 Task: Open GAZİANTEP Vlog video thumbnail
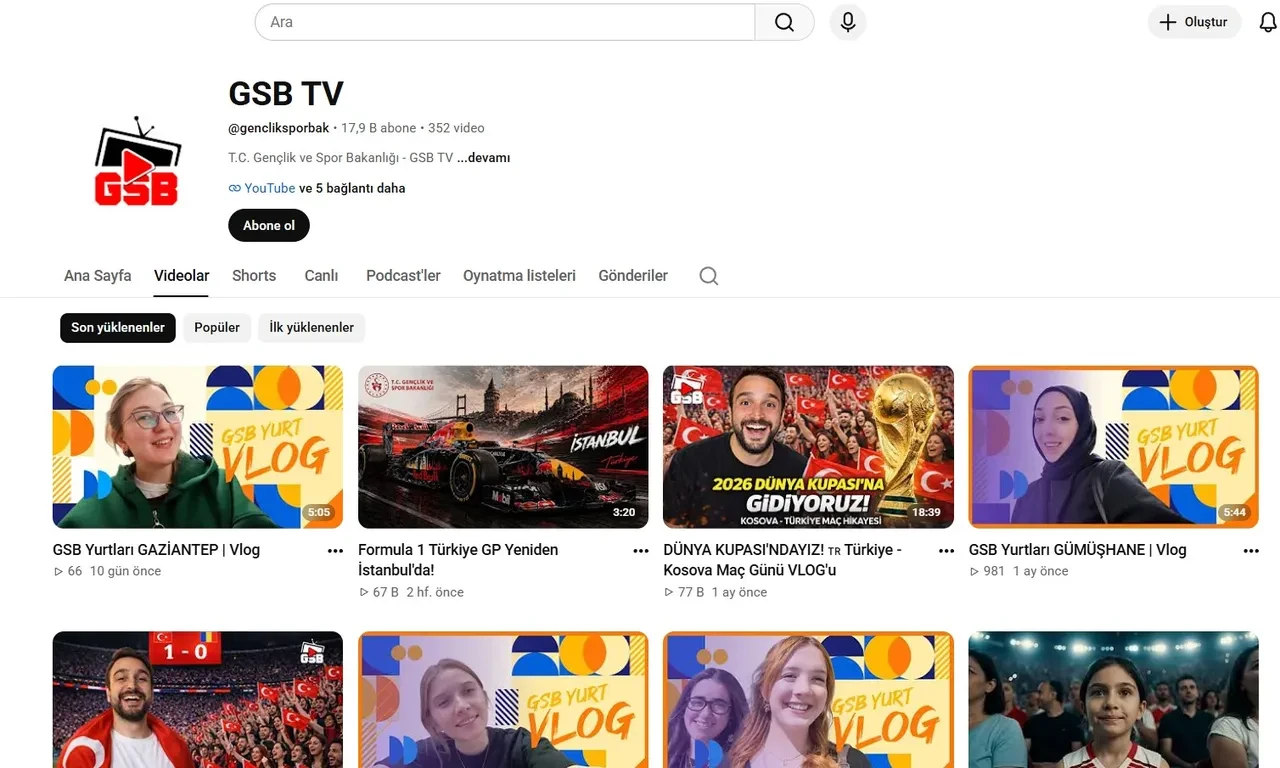198,447
